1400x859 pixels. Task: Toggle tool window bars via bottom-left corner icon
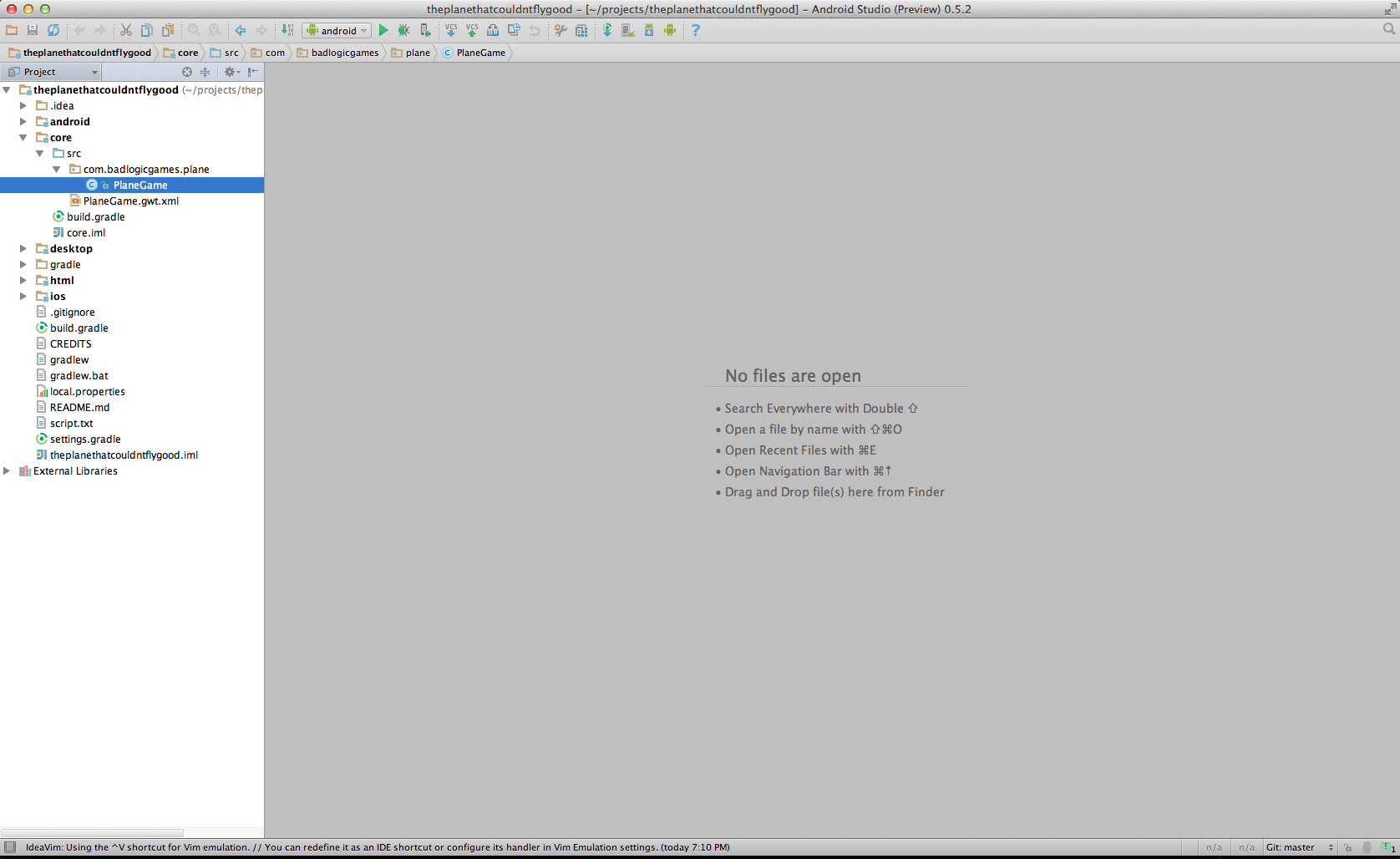[x=10, y=847]
